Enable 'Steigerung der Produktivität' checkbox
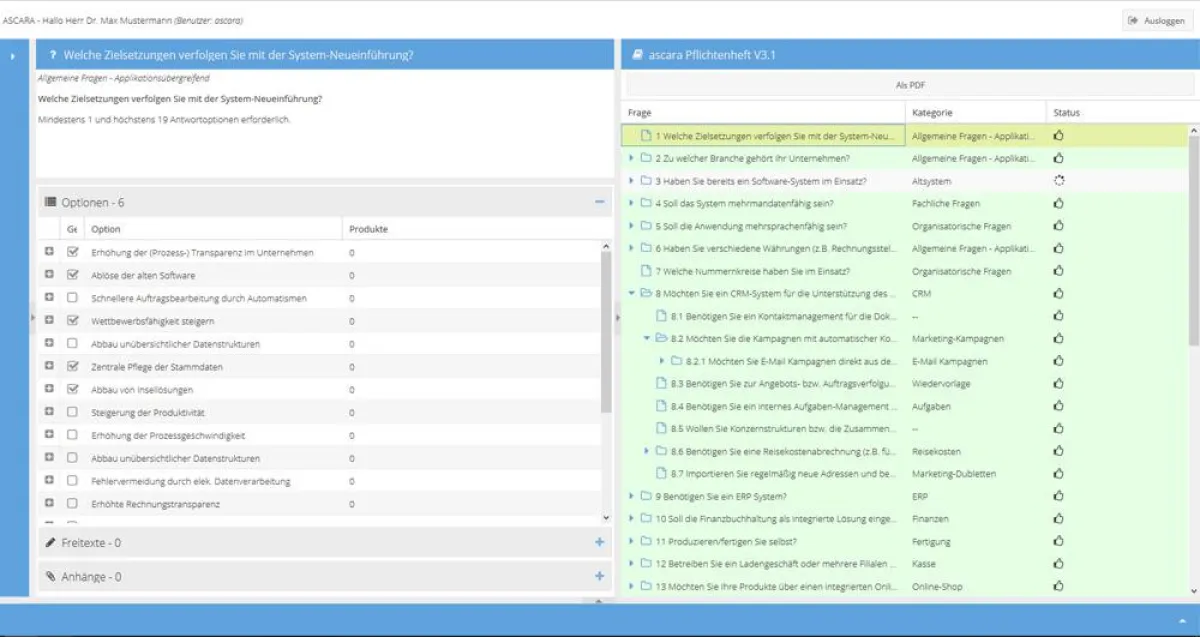1200x637 pixels. [72, 412]
